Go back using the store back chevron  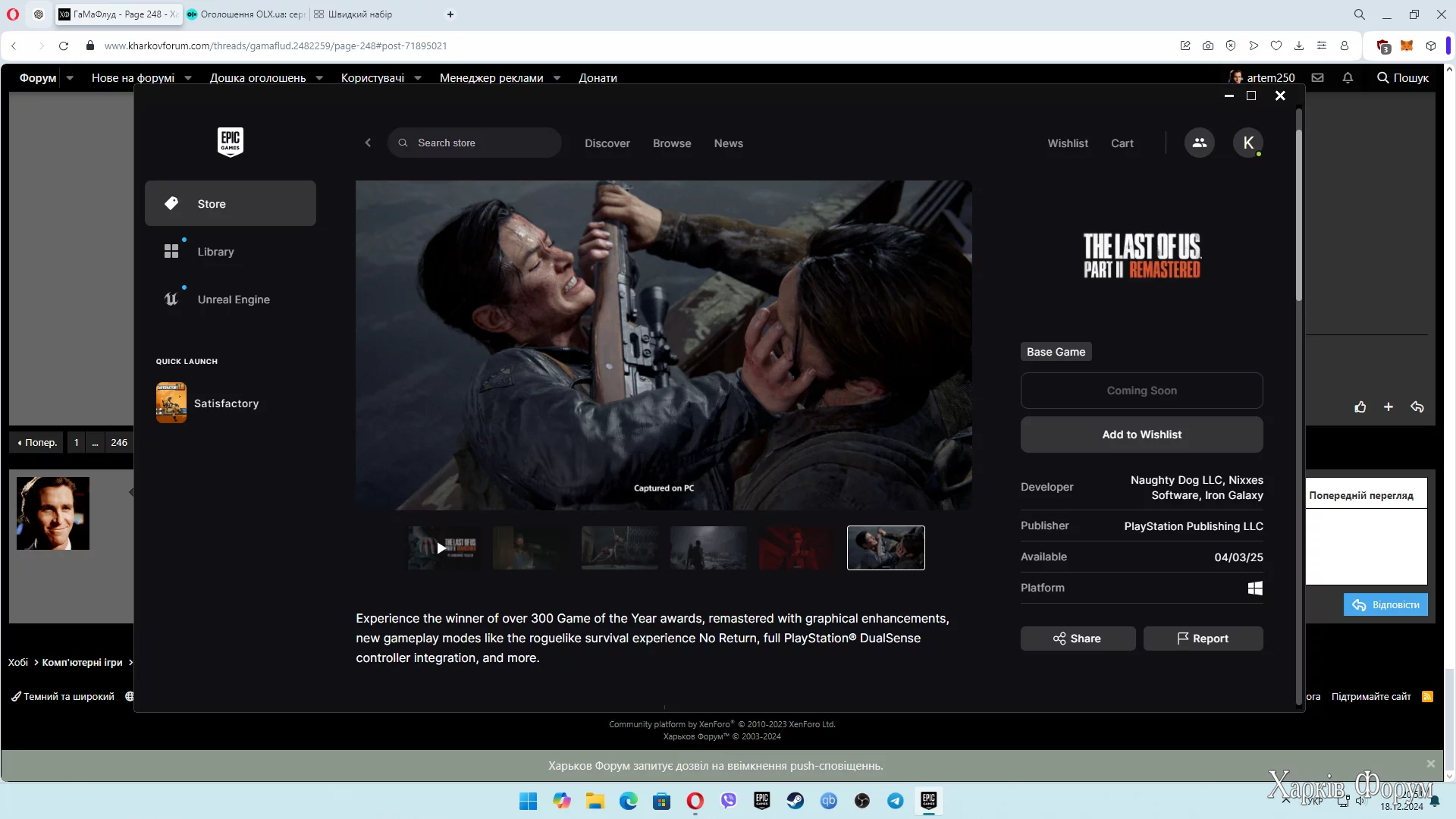click(x=368, y=143)
